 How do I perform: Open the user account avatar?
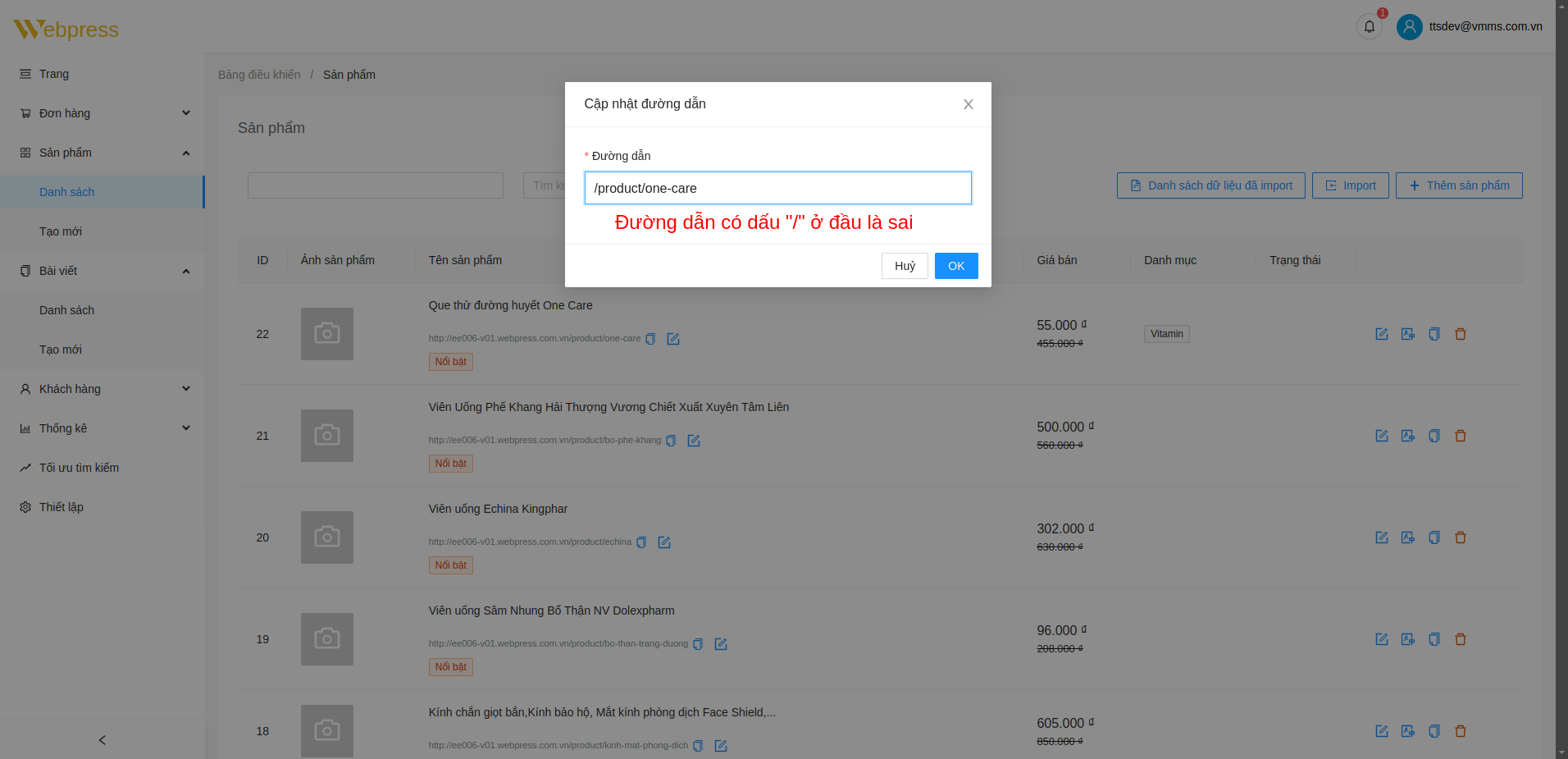pos(1409,27)
